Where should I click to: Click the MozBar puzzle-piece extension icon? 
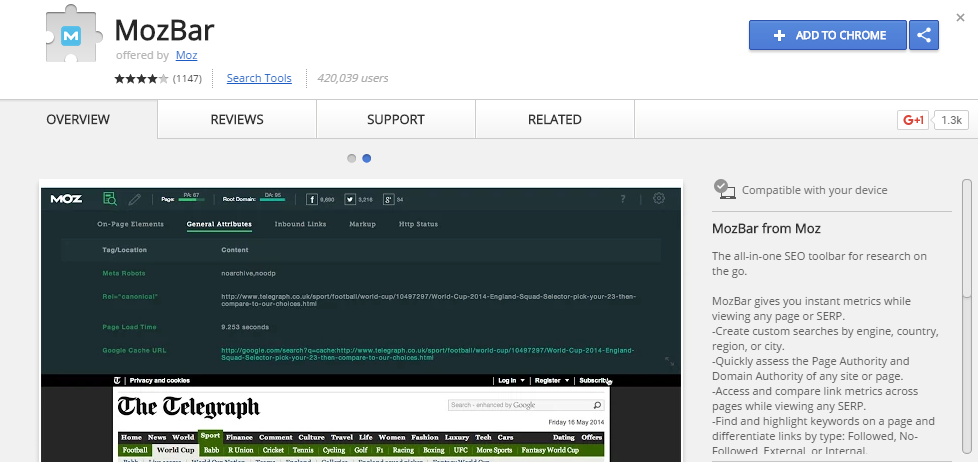tap(69, 36)
